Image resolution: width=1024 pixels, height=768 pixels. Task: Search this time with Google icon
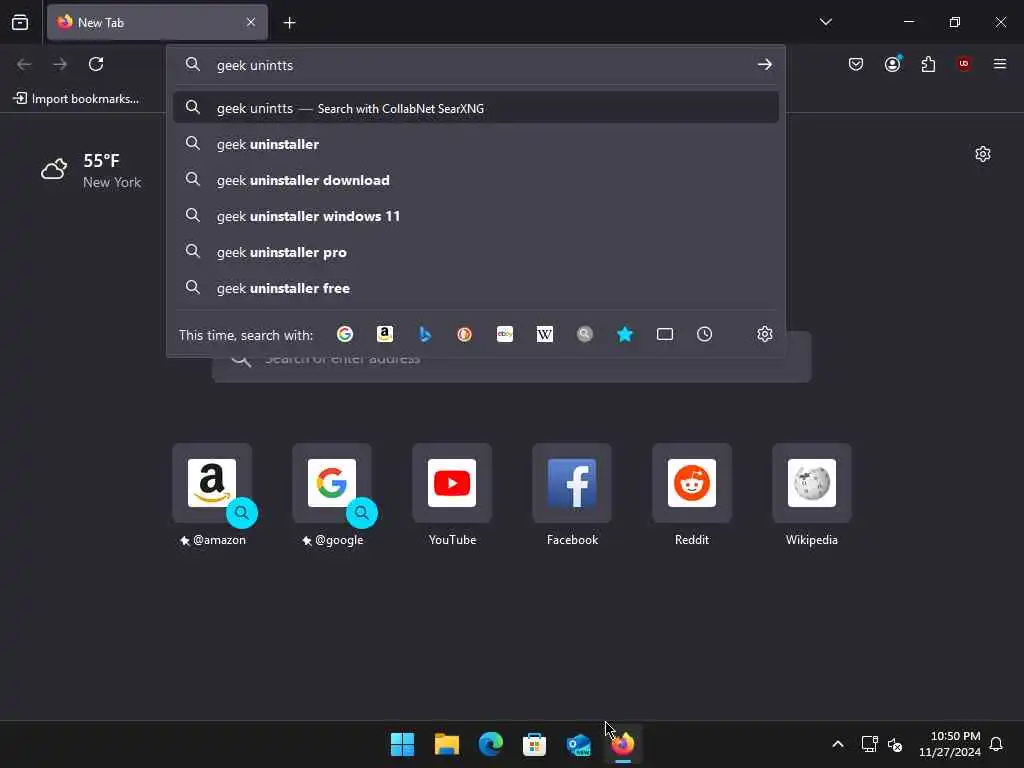click(345, 334)
